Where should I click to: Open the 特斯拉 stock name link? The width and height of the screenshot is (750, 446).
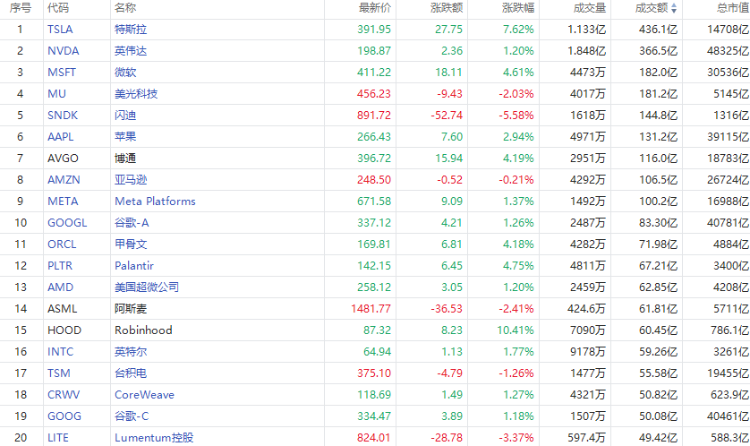click(x=131, y=29)
